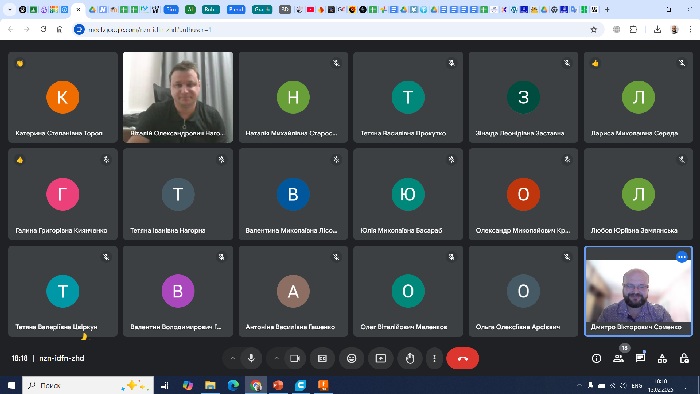This screenshot has width=700, height=394.
Task: Click the brown А avatar of Антоніна Василівна
Action: click(x=293, y=291)
